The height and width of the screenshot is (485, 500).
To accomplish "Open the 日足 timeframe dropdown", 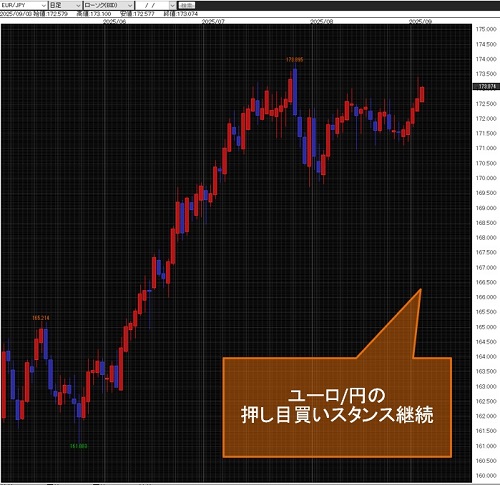I will 65,5.
